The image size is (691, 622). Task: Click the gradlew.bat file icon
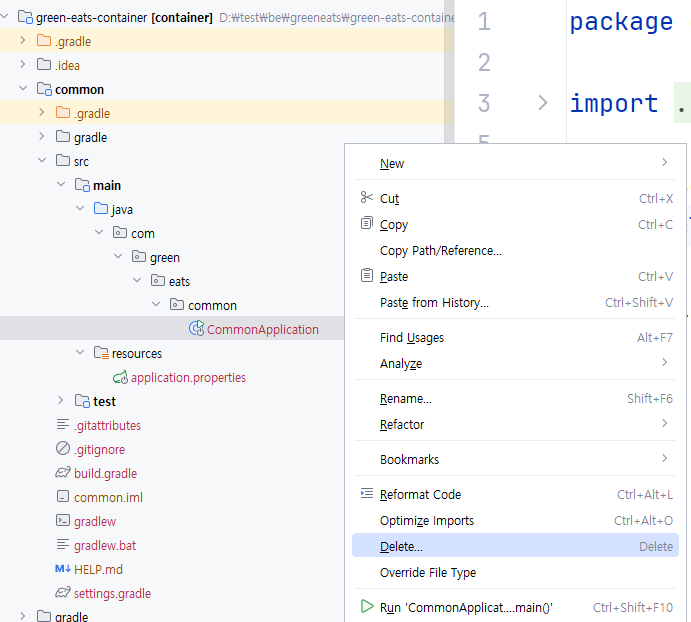63,545
